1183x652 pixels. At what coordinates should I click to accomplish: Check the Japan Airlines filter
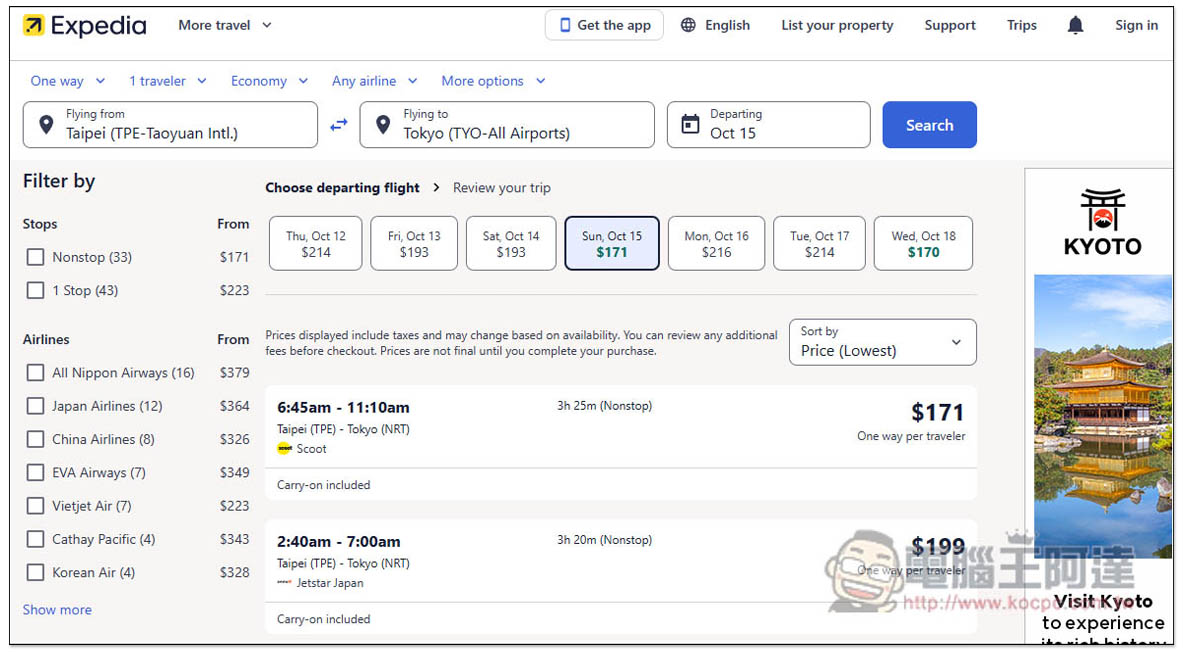36,406
